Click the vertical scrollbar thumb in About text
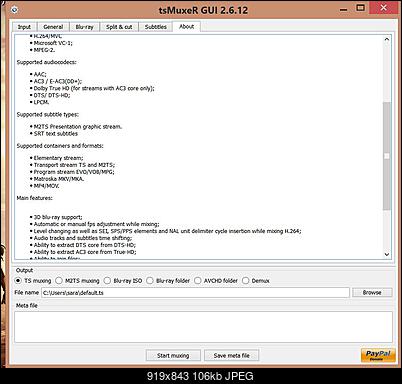 pyautogui.click(x=387, y=156)
